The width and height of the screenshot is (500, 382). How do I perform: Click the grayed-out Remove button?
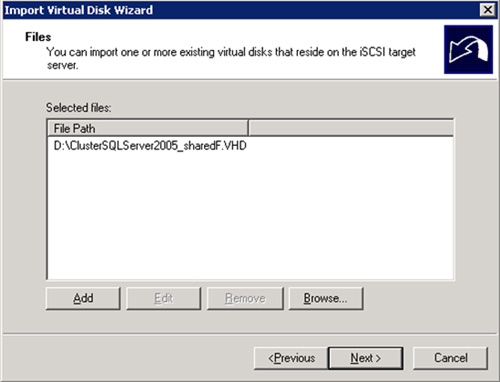pyautogui.click(x=245, y=298)
